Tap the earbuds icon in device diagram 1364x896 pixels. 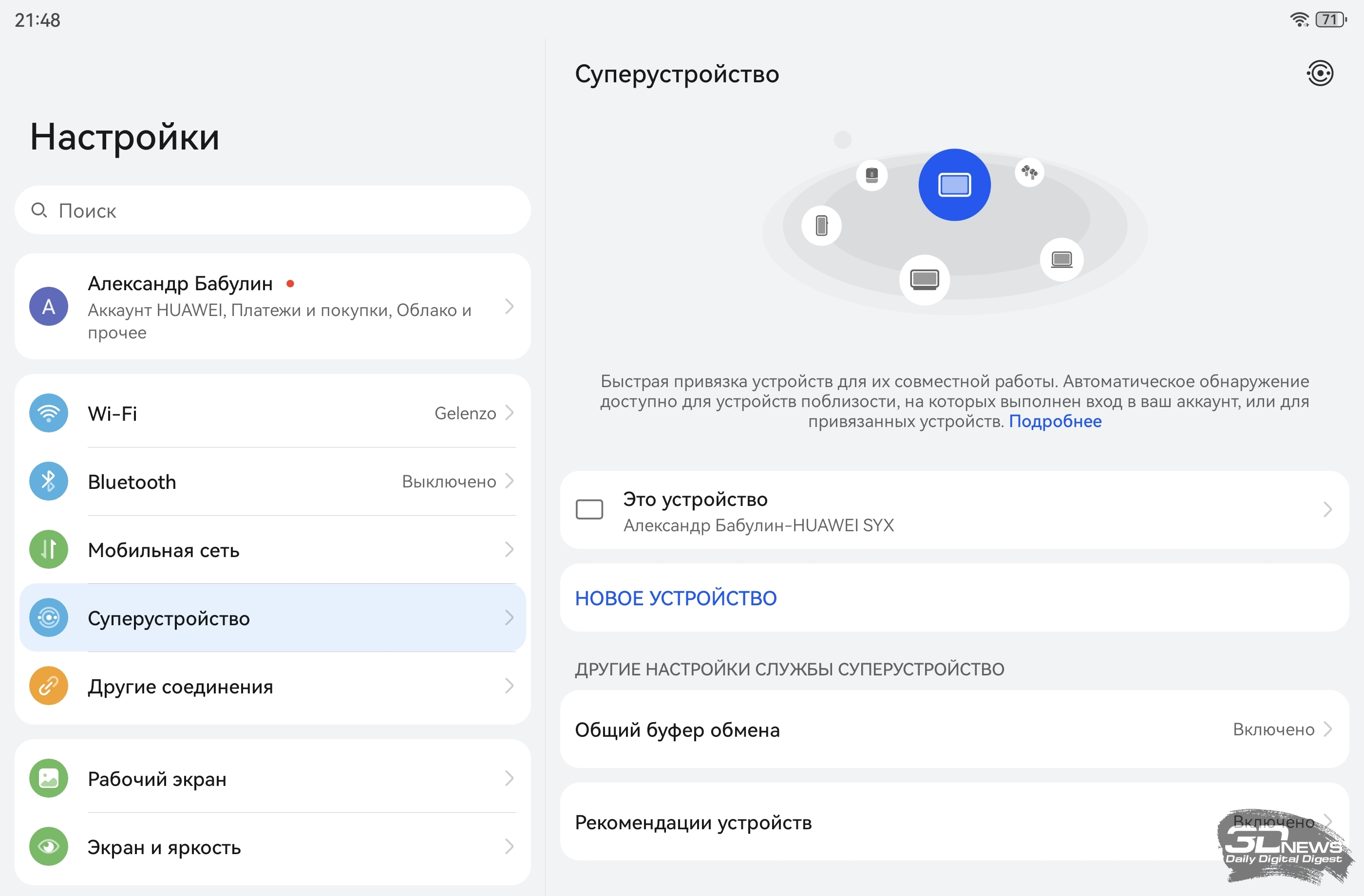(1029, 172)
